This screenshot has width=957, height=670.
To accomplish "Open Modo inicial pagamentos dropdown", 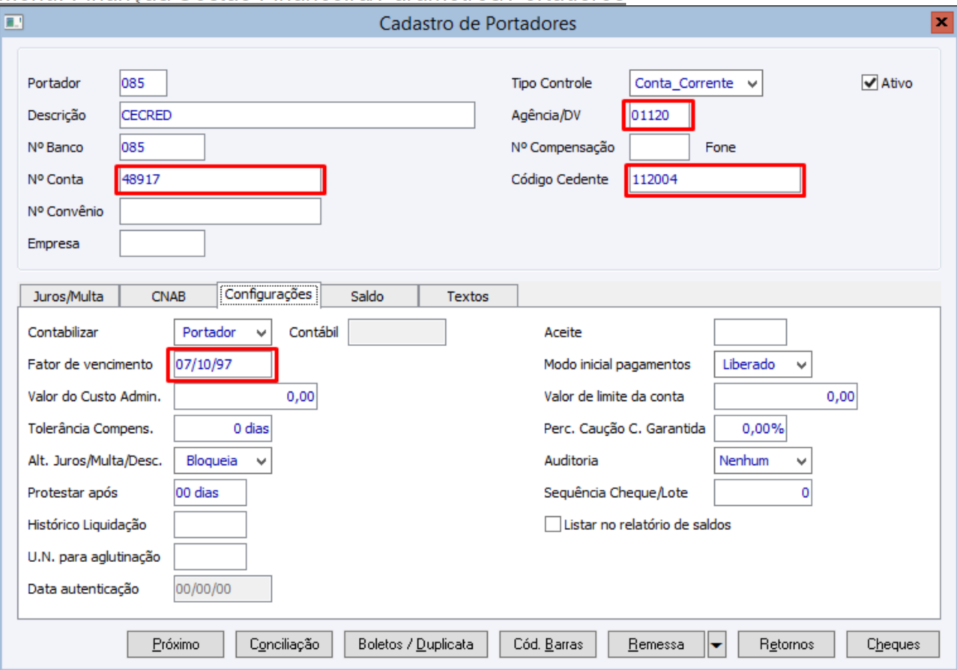I will 801,365.
